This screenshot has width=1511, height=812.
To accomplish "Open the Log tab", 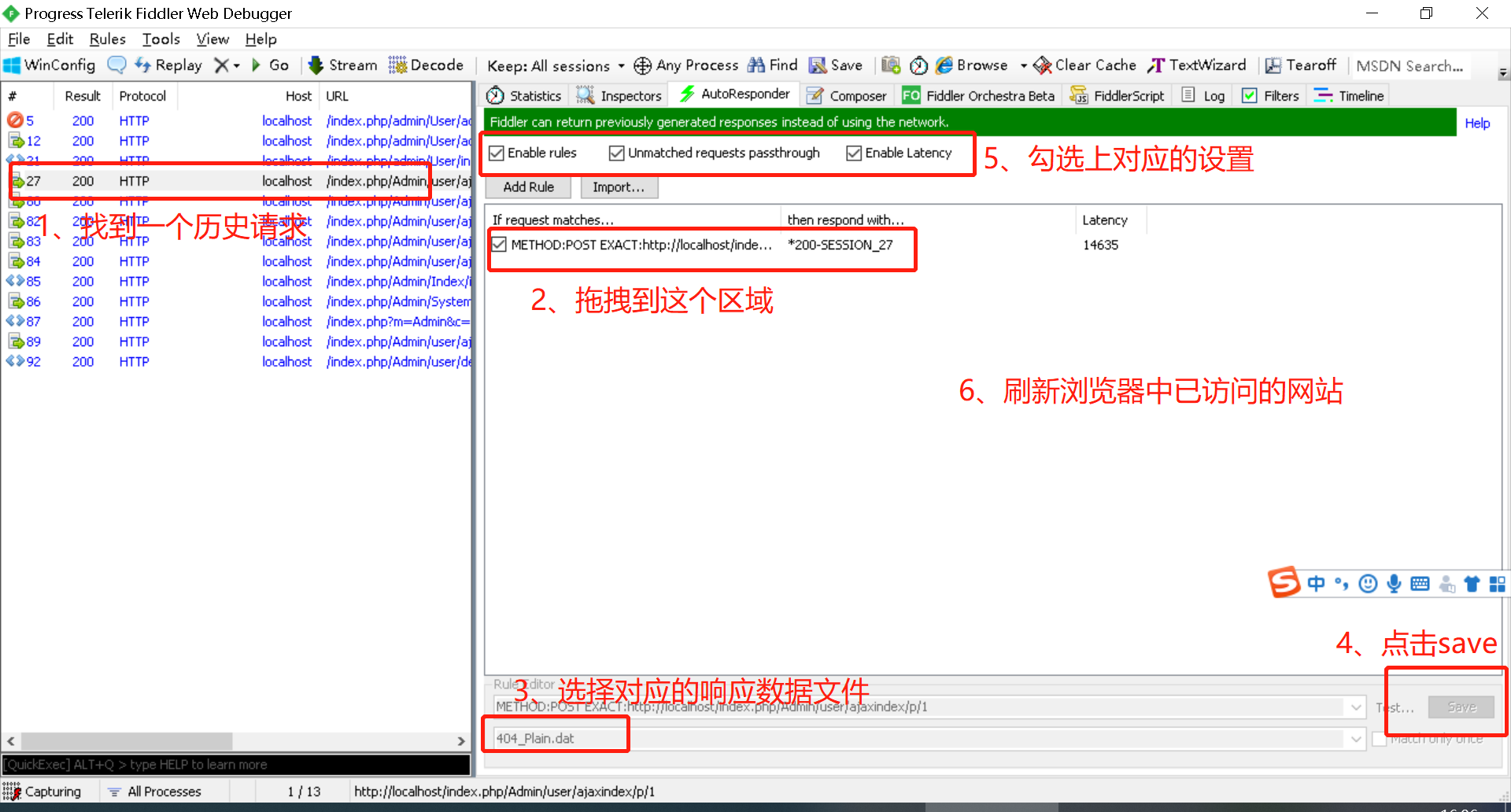I will coord(1204,95).
